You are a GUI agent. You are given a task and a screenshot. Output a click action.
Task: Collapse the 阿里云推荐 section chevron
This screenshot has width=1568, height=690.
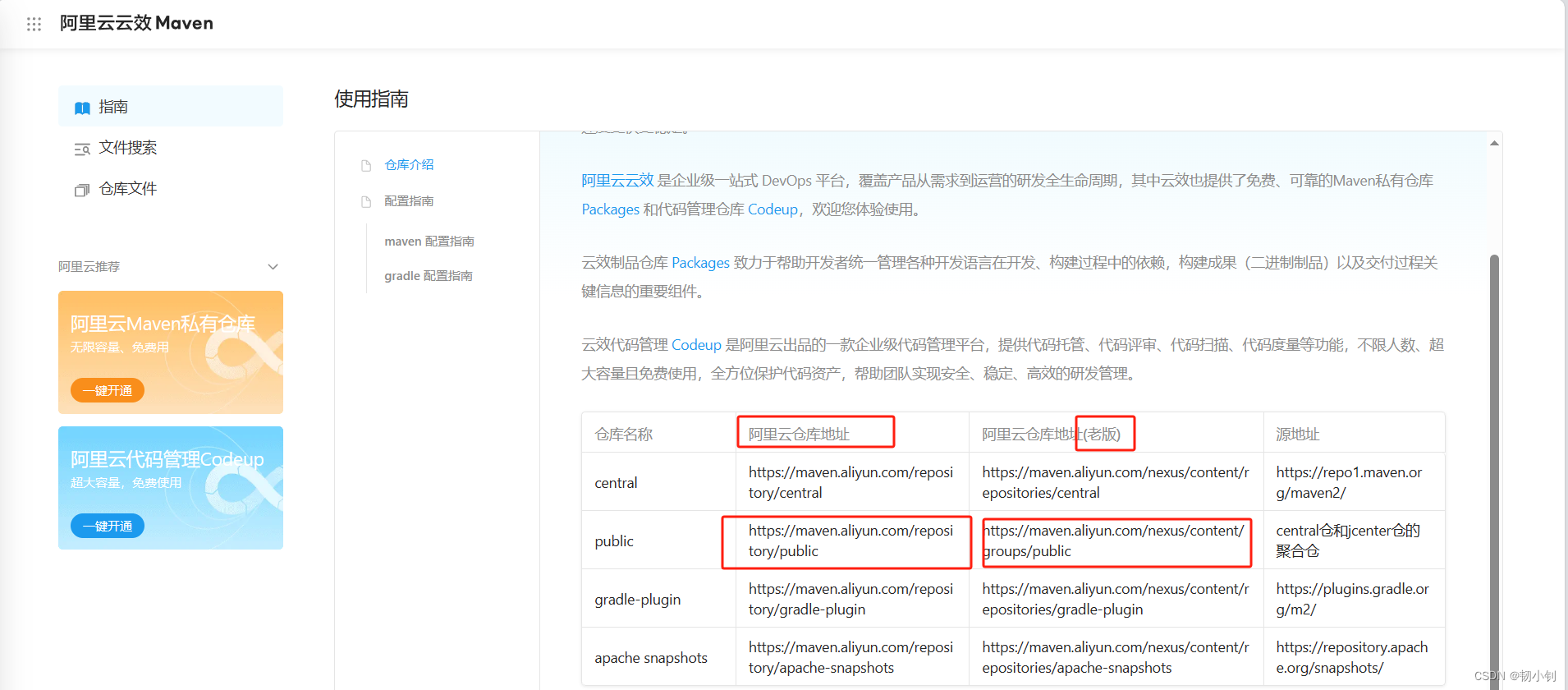(273, 267)
